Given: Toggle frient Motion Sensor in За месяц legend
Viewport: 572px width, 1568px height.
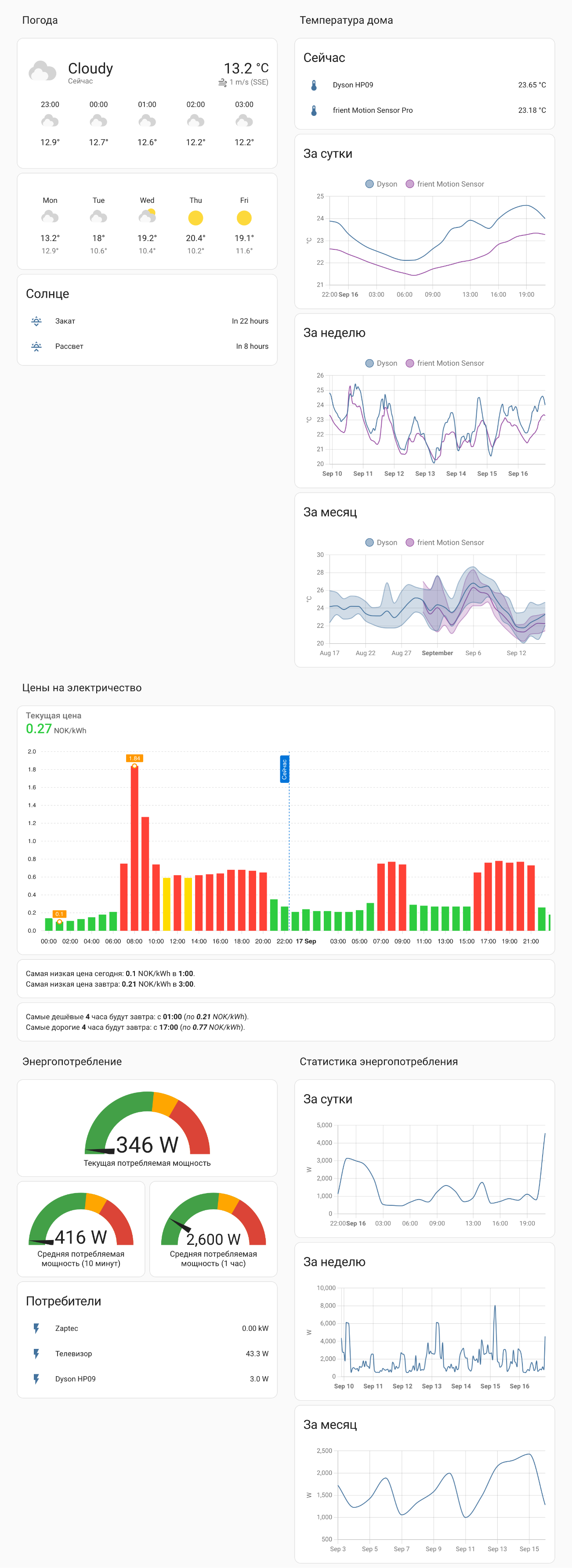Looking at the screenshot, I should pos(445,542).
